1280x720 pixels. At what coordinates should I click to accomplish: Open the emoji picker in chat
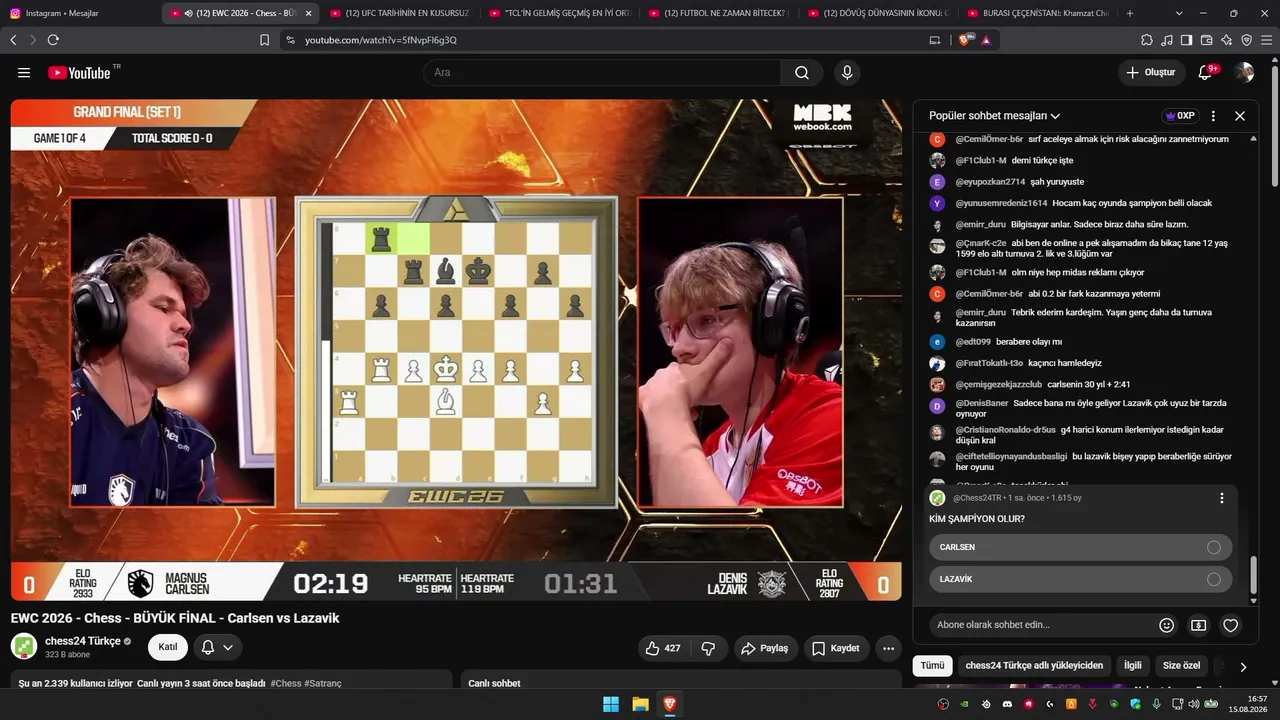[1166, 625]
